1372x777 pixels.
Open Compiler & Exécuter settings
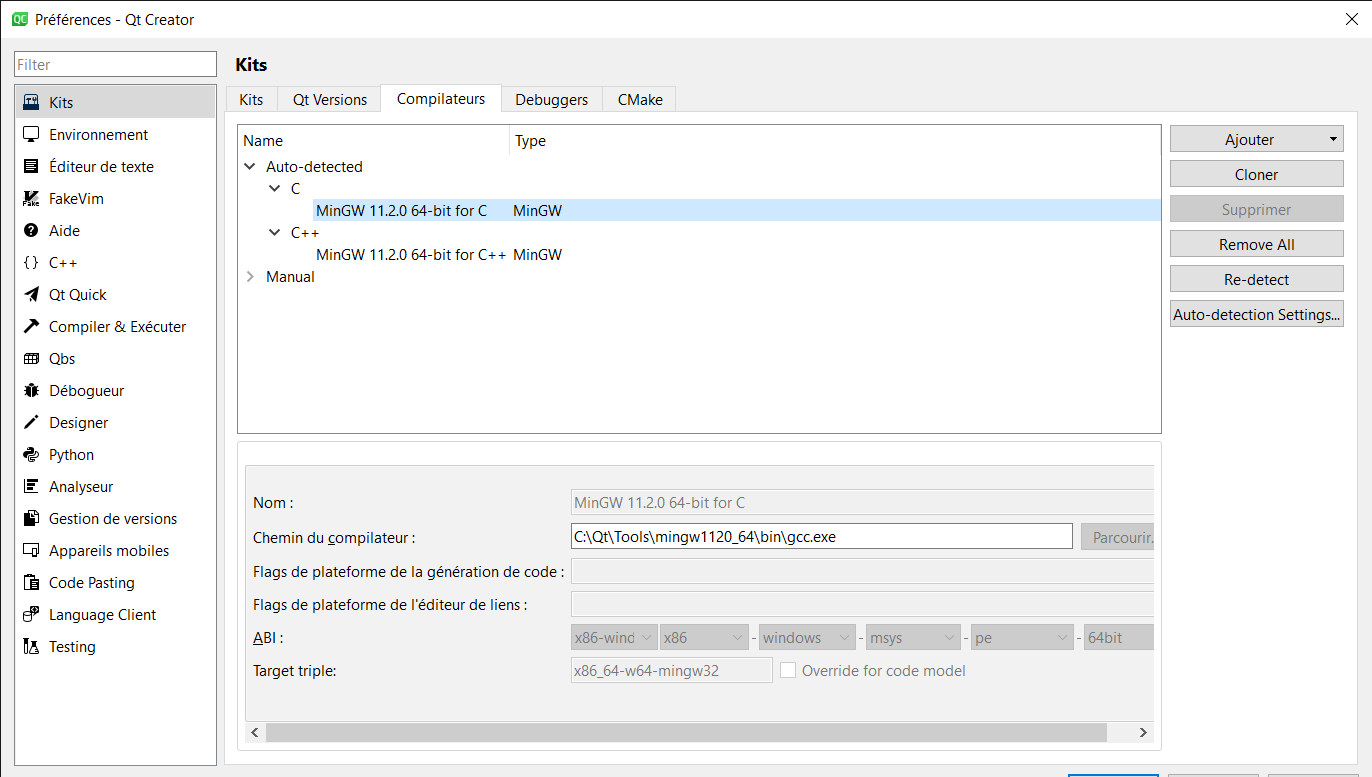[x=117, y=326]
